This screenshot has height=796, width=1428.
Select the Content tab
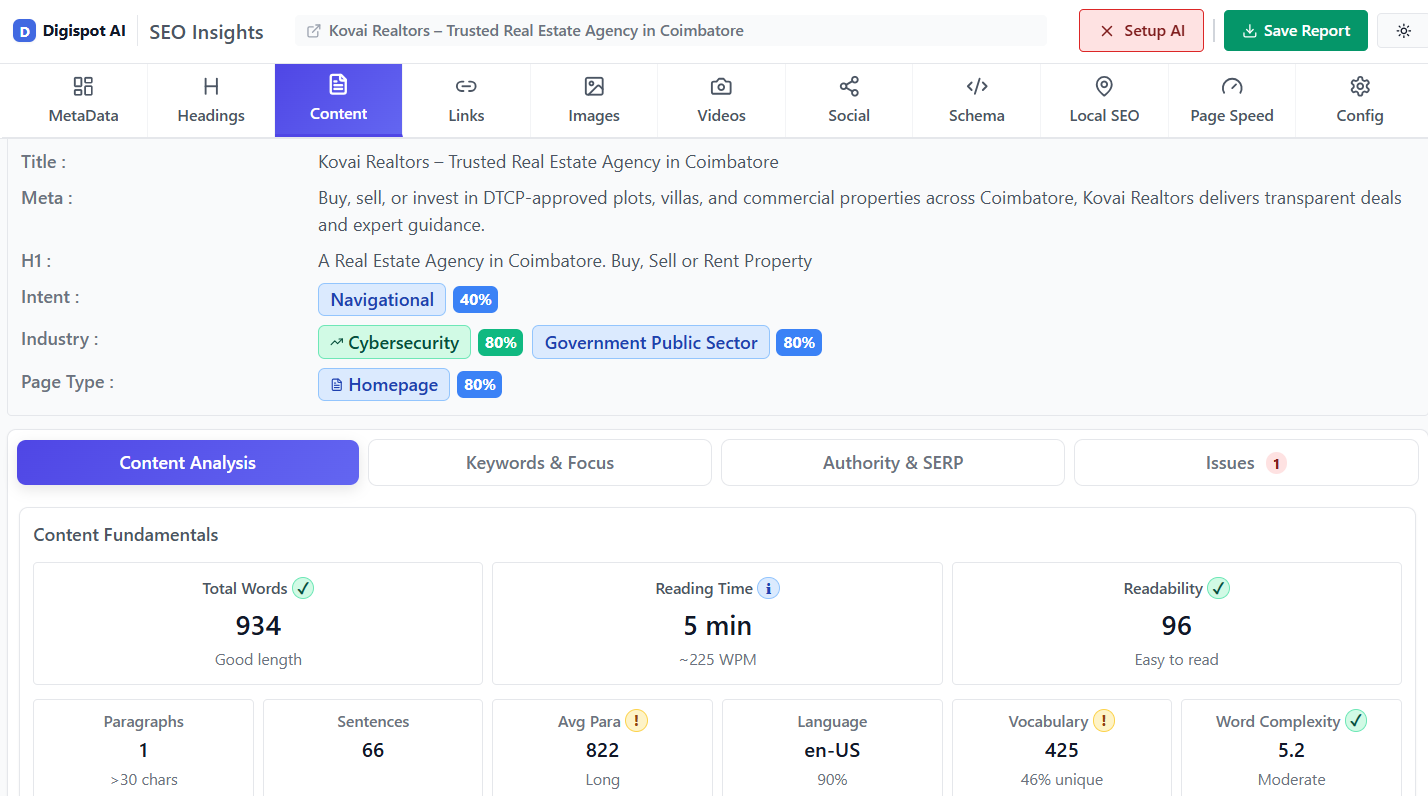[339, 100]
